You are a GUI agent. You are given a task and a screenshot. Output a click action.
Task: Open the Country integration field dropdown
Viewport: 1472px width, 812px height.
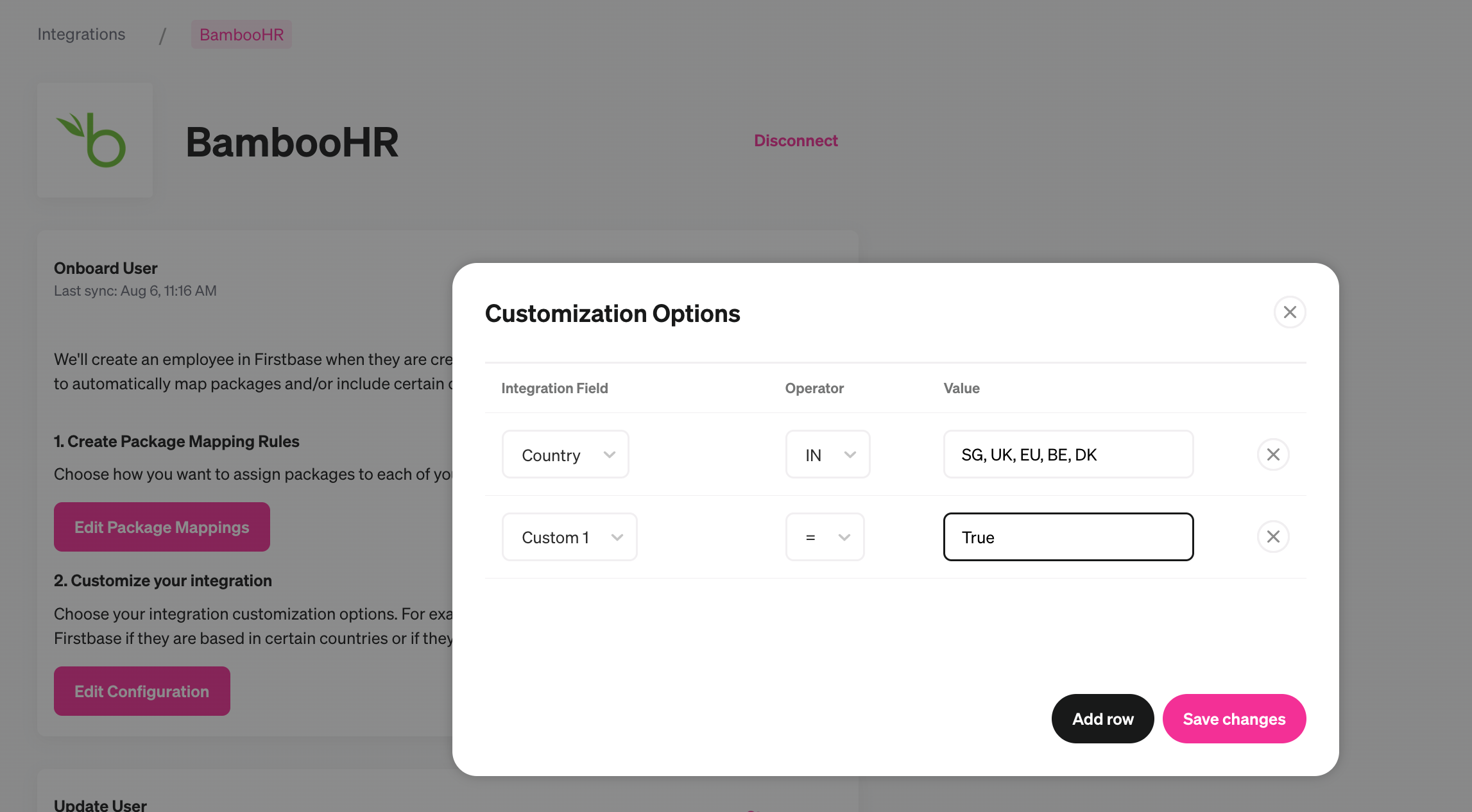[565, 455]
